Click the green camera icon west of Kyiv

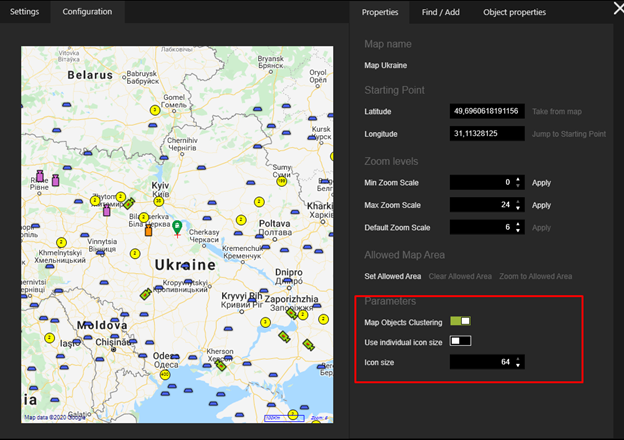129,204
